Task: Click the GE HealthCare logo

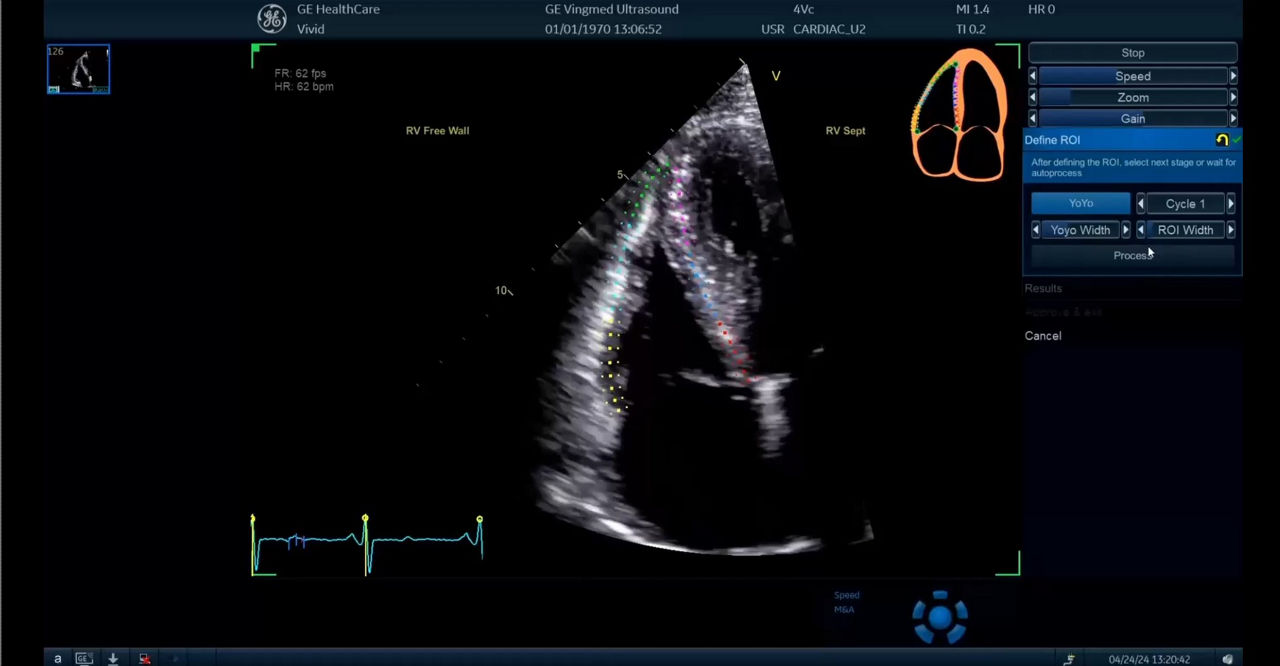Action: tap(271, 19)
